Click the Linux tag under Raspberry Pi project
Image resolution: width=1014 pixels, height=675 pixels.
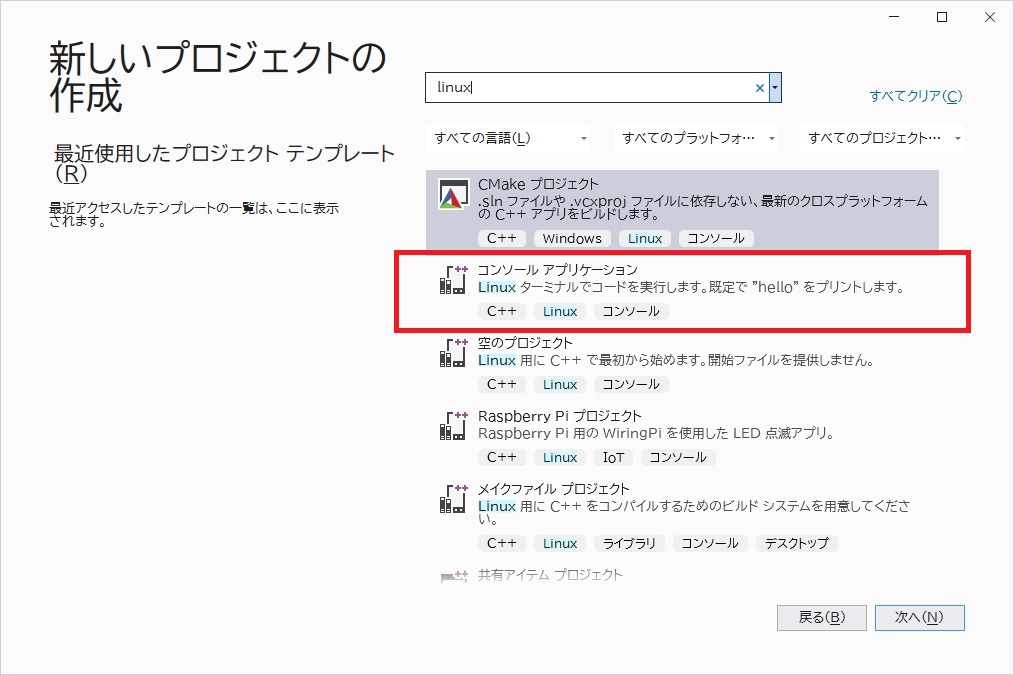click(560, 458)
